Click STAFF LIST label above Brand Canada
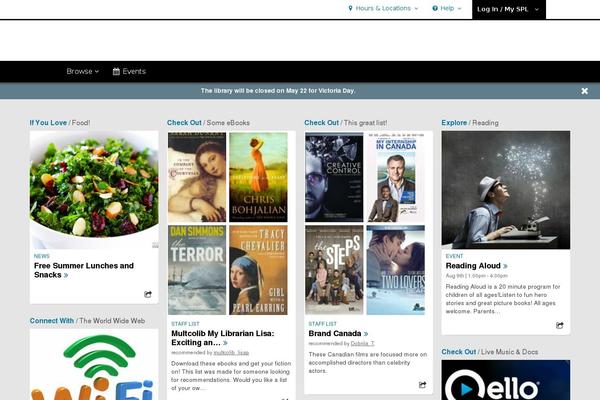Viewport: 600px width, 400px height. tap(323, 324)
